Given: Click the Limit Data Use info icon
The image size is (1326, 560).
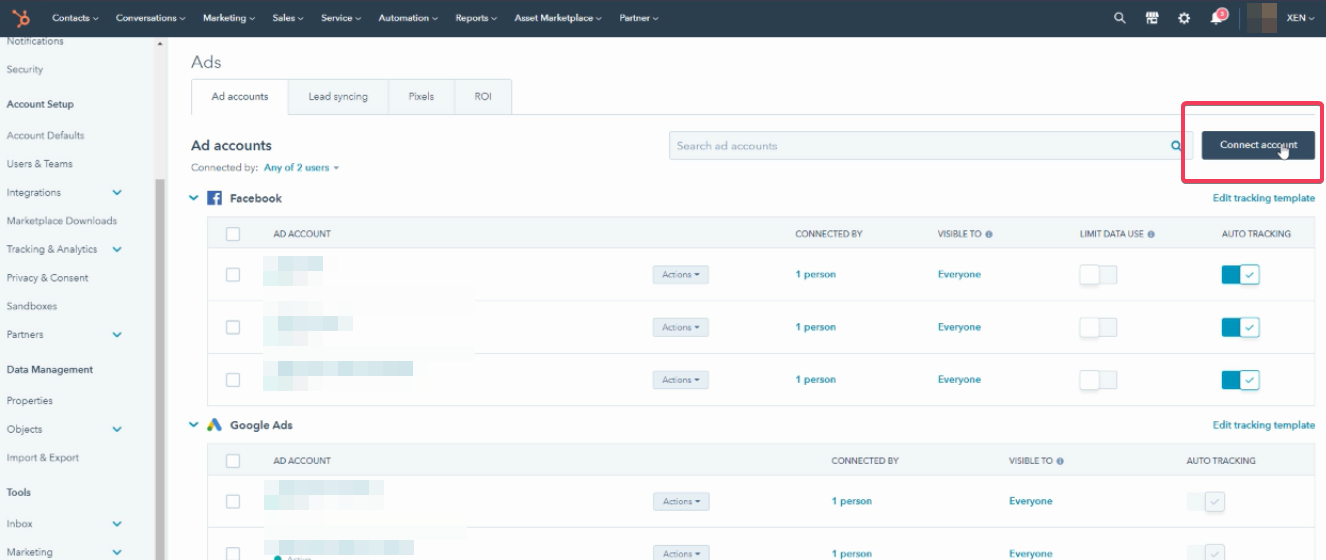Looking at the screenshot, I should (x=1151, y=234).
